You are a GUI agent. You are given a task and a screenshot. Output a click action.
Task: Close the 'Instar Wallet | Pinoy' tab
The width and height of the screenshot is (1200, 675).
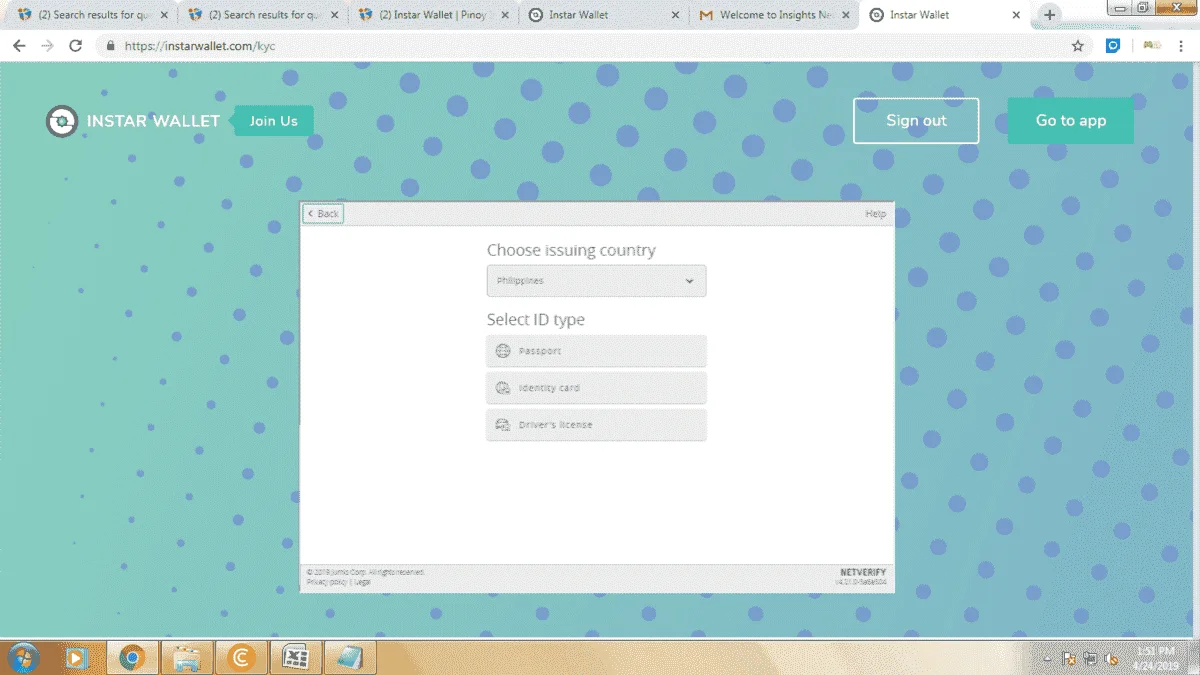pos(506,15)
